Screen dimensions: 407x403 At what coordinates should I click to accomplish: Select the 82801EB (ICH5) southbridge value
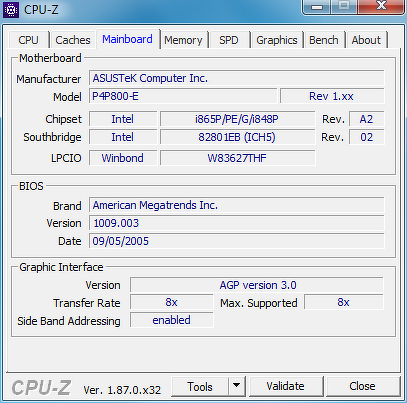pos(237,137)
